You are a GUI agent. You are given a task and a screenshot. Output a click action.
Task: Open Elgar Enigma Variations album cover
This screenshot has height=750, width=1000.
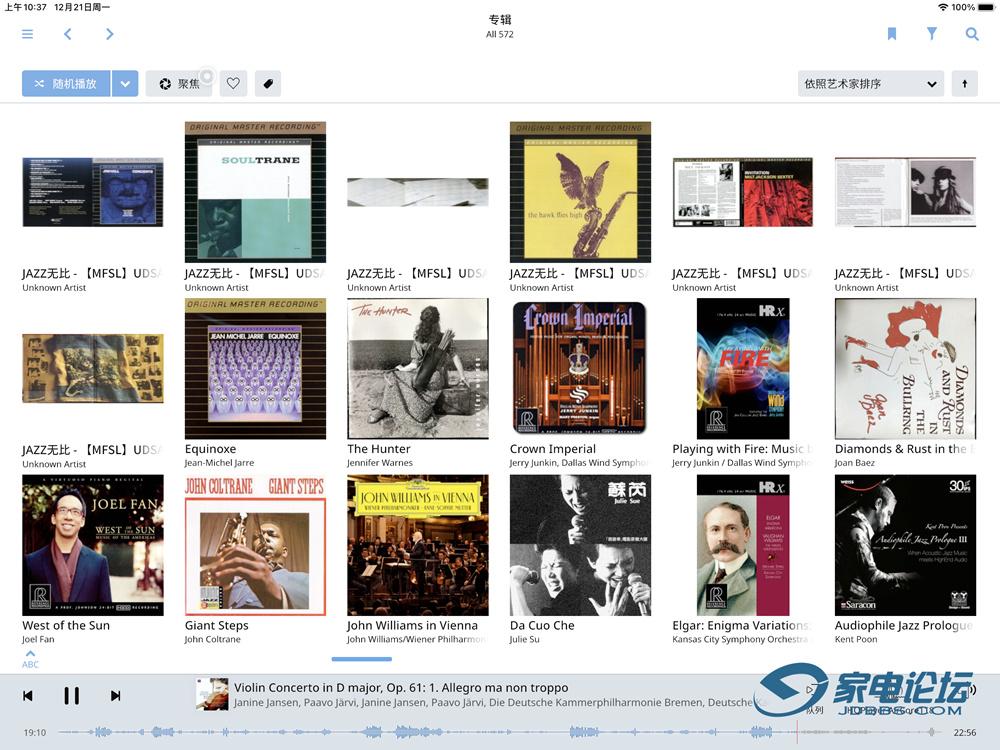743,545
